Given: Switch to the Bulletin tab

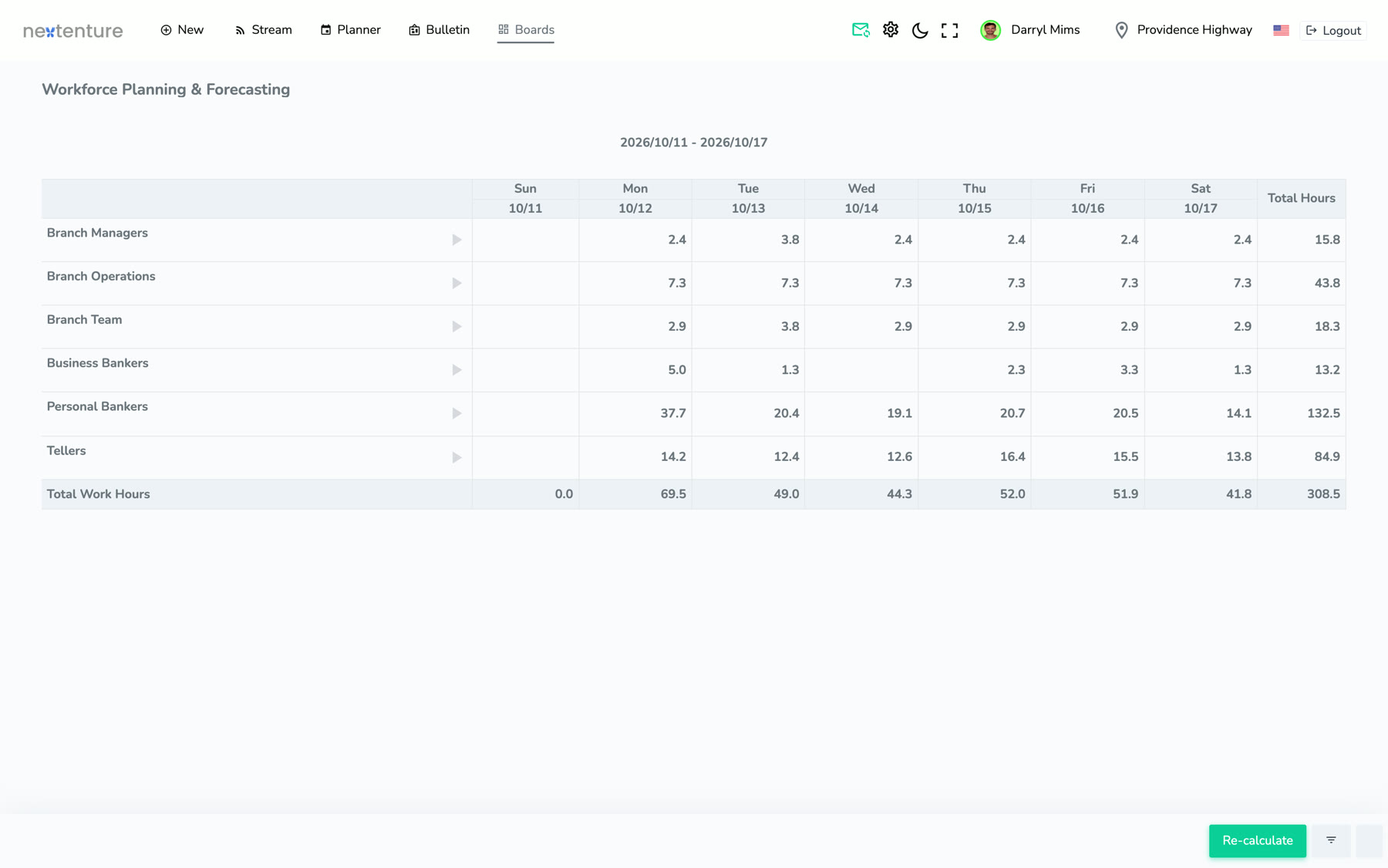Looking at the screenshot, I should (439, 30).
